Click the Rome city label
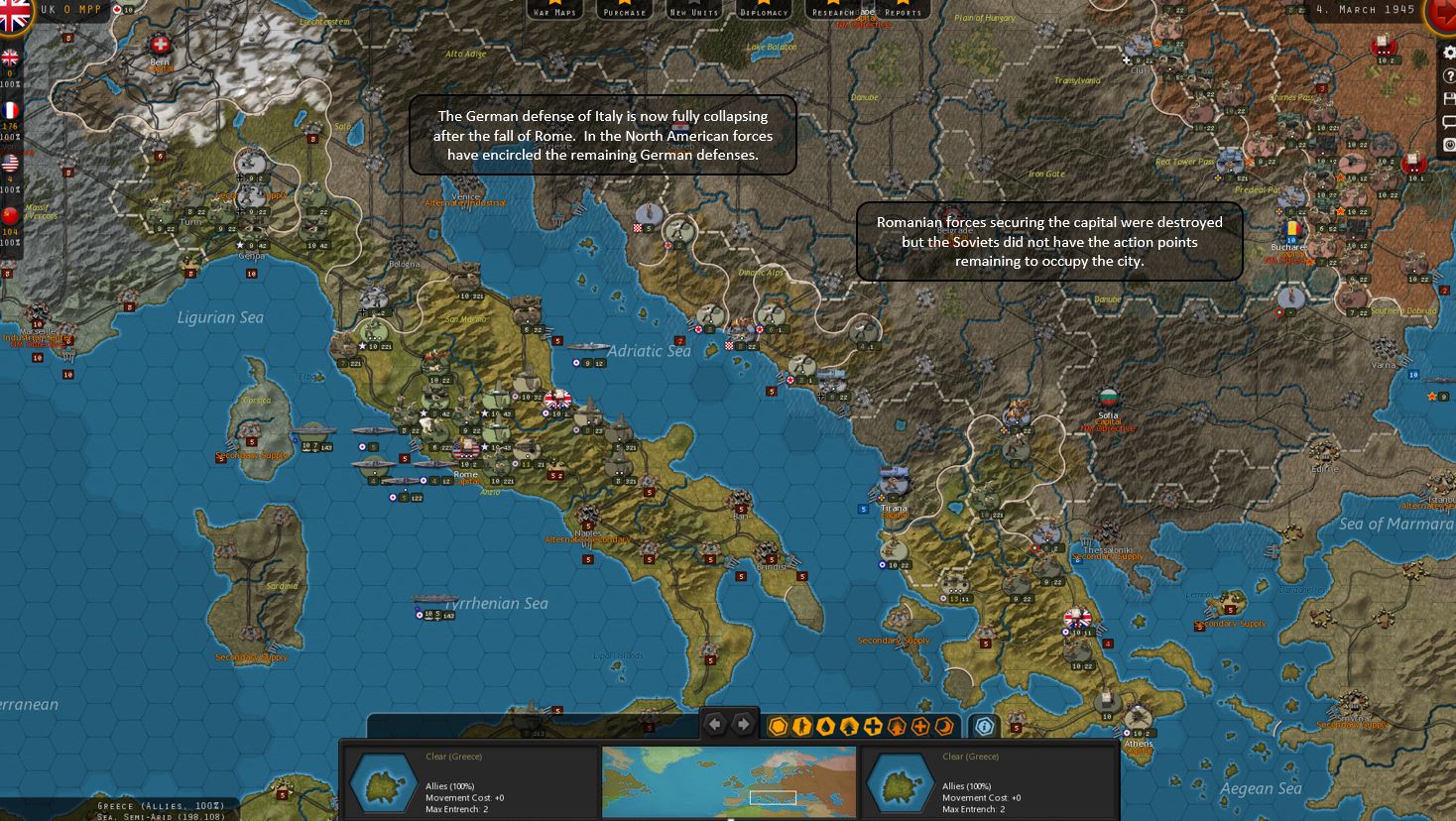 coord(465,475)
